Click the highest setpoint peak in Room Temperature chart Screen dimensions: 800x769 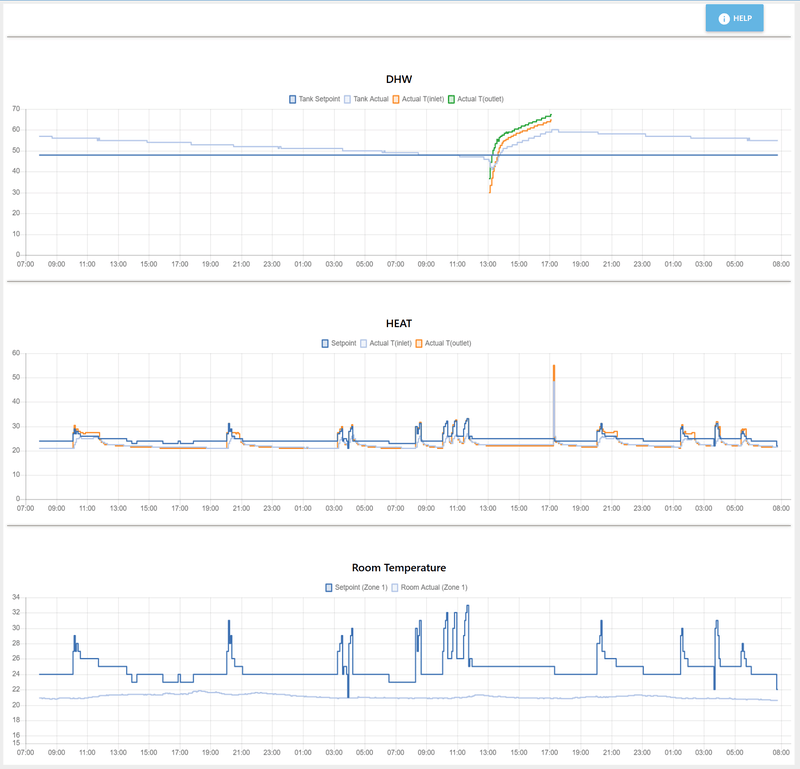468,606
